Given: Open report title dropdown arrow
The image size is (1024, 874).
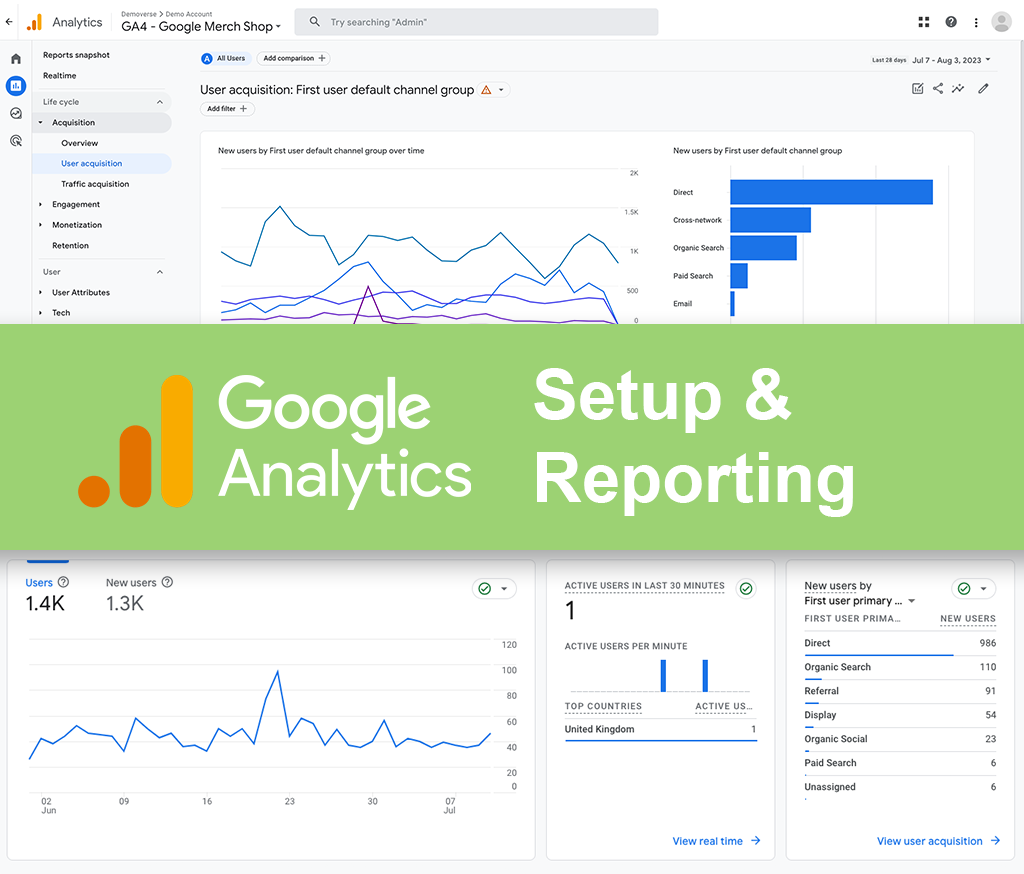Looking at the screenshot, I should tap(501, 90).
